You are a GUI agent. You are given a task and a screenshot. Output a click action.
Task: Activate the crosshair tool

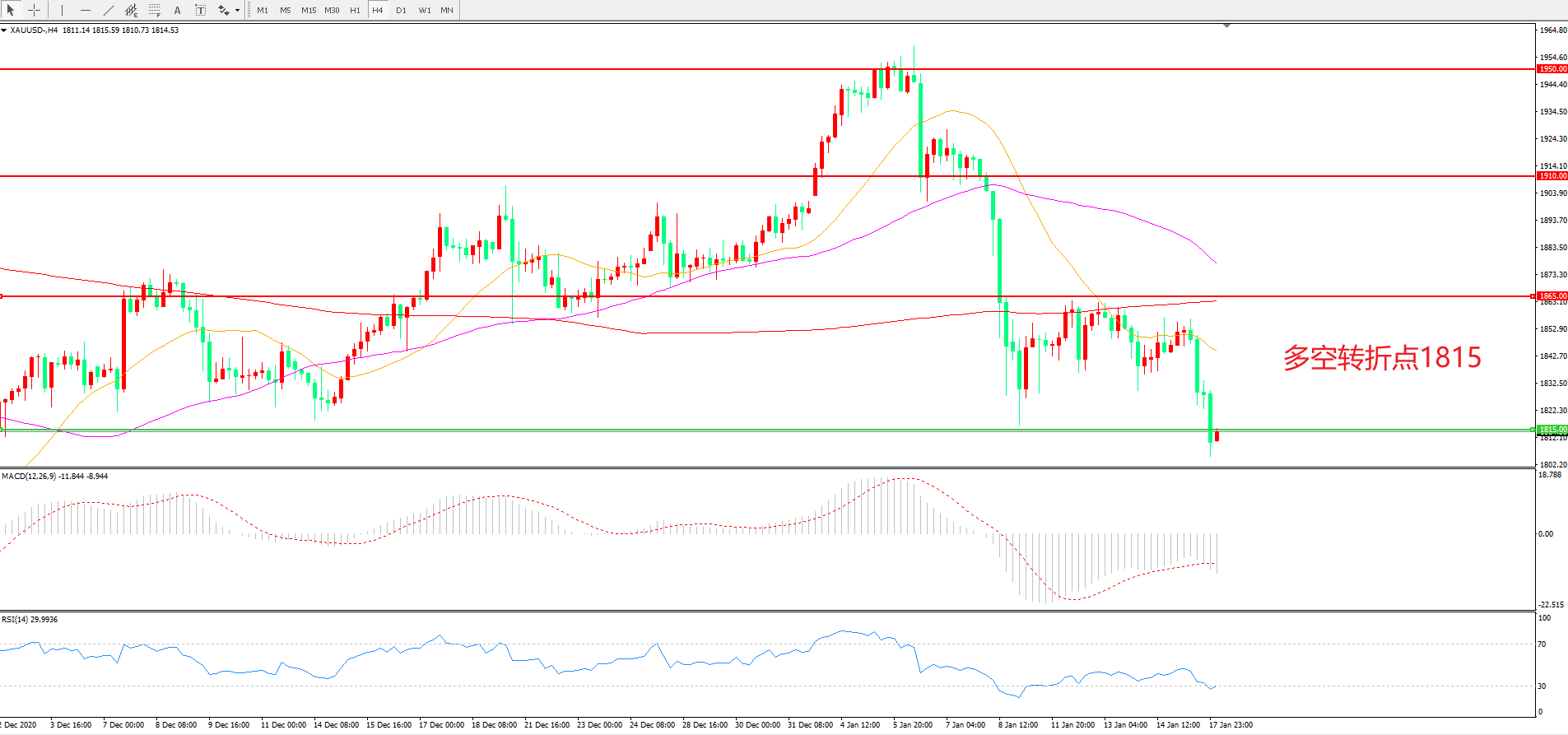[35, 10]
